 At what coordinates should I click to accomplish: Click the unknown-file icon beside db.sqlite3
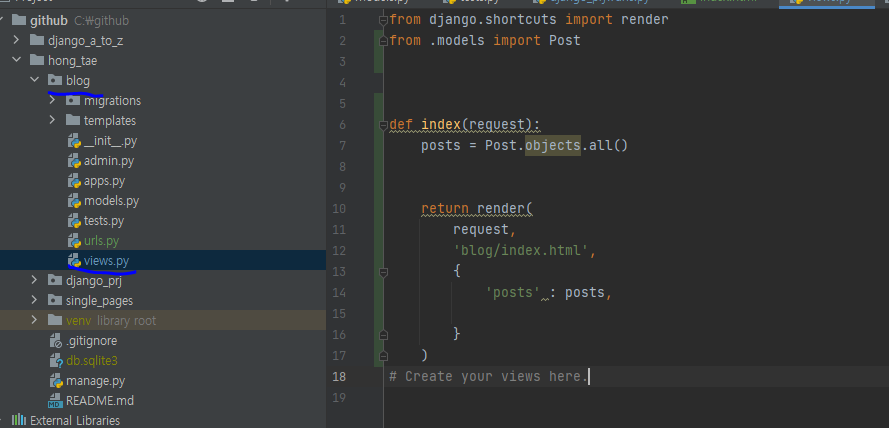pos(56,361)
